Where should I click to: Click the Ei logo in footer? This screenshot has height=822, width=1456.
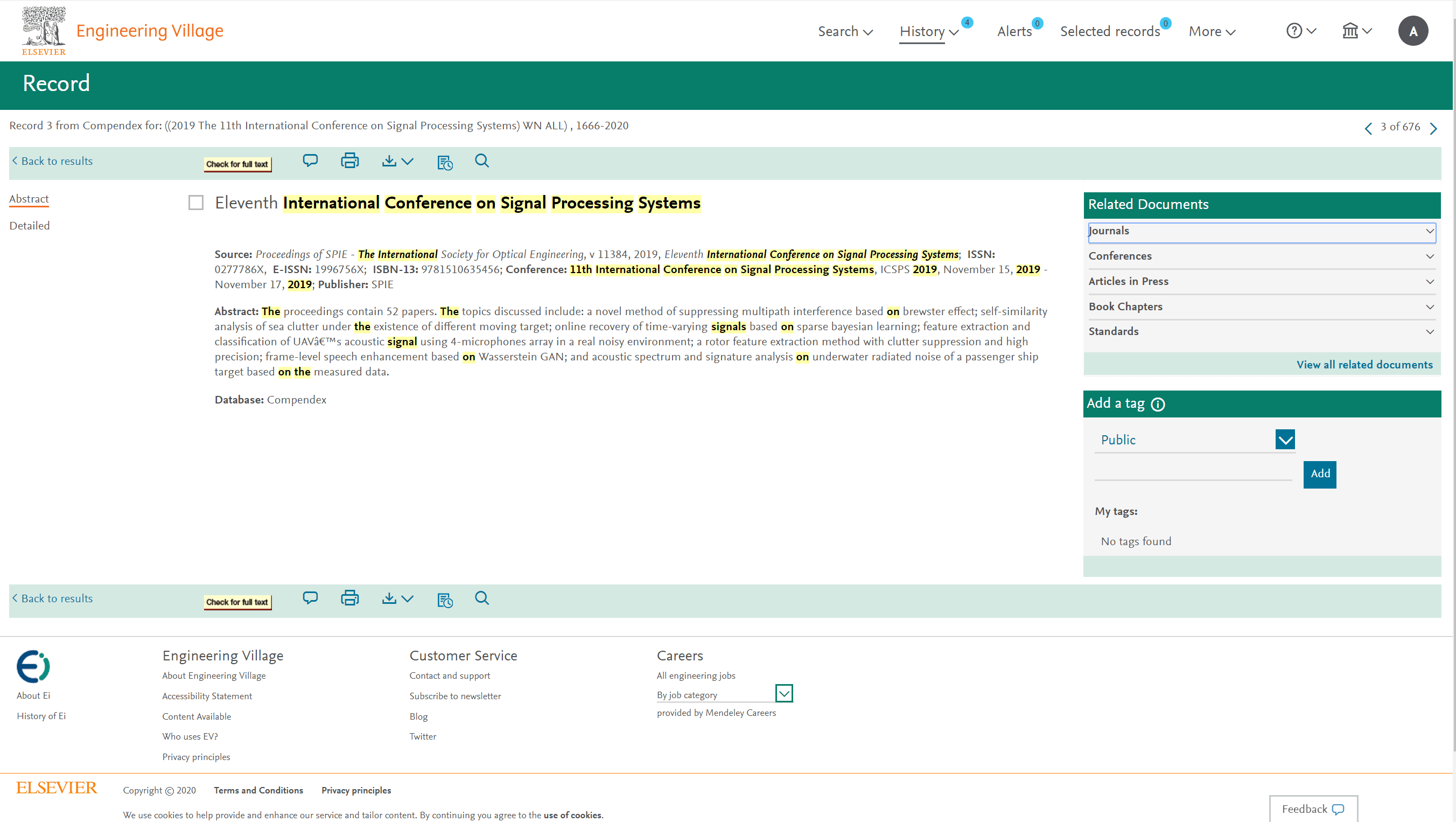pos(33,666)
